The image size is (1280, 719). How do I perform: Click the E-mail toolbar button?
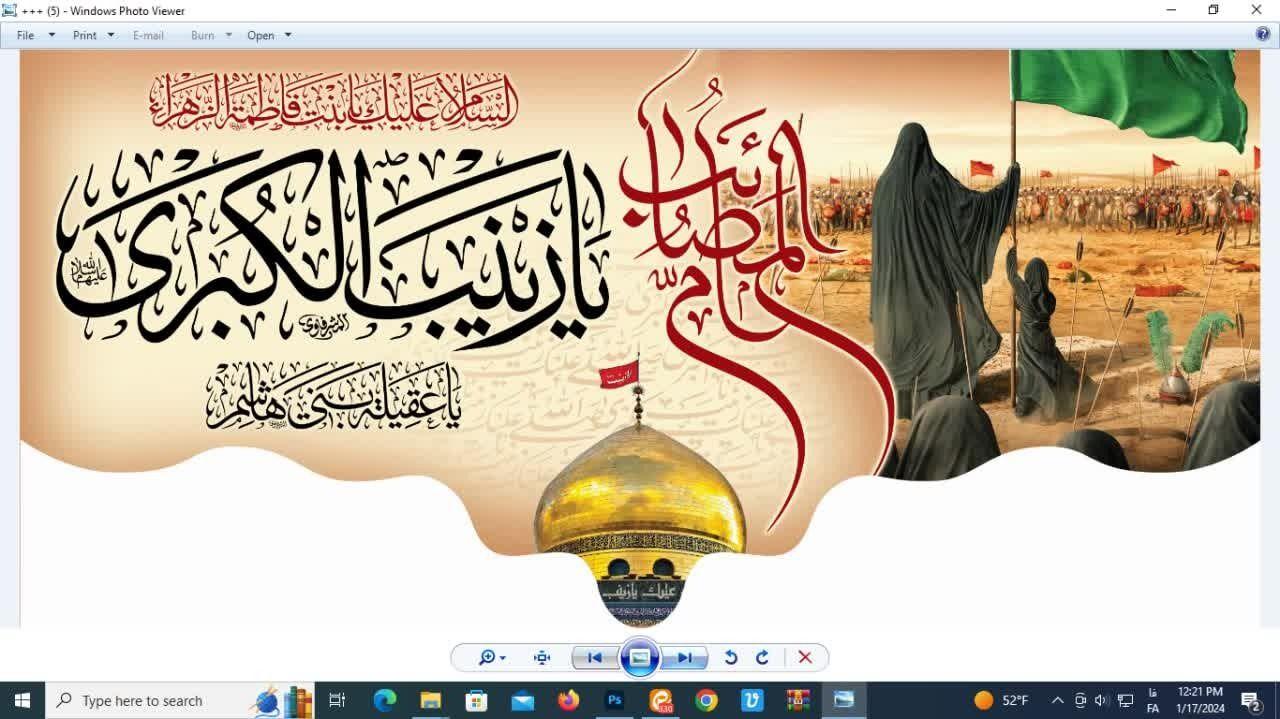(148, 35)
